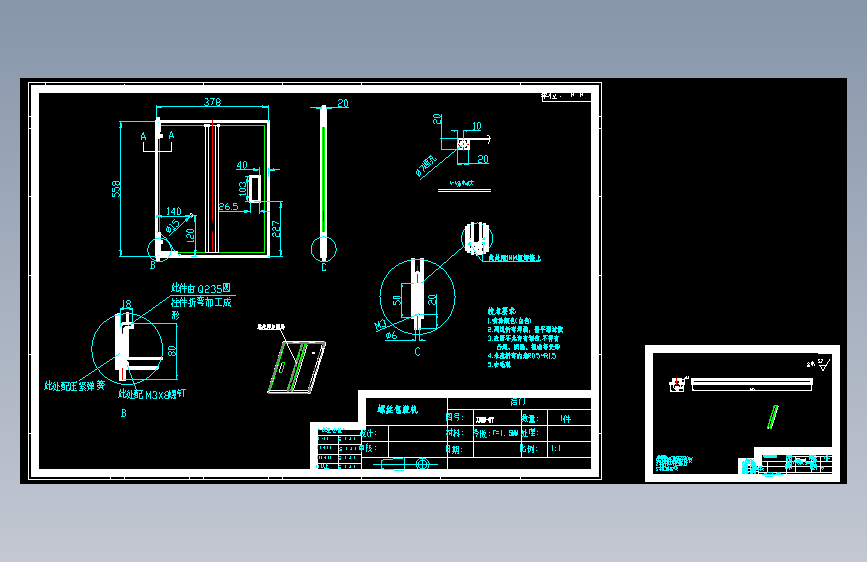Select the enlarged detail C view label 'C'
Image resolution: width=867 pixels, height=562 pixels.
tap(417, 351)
